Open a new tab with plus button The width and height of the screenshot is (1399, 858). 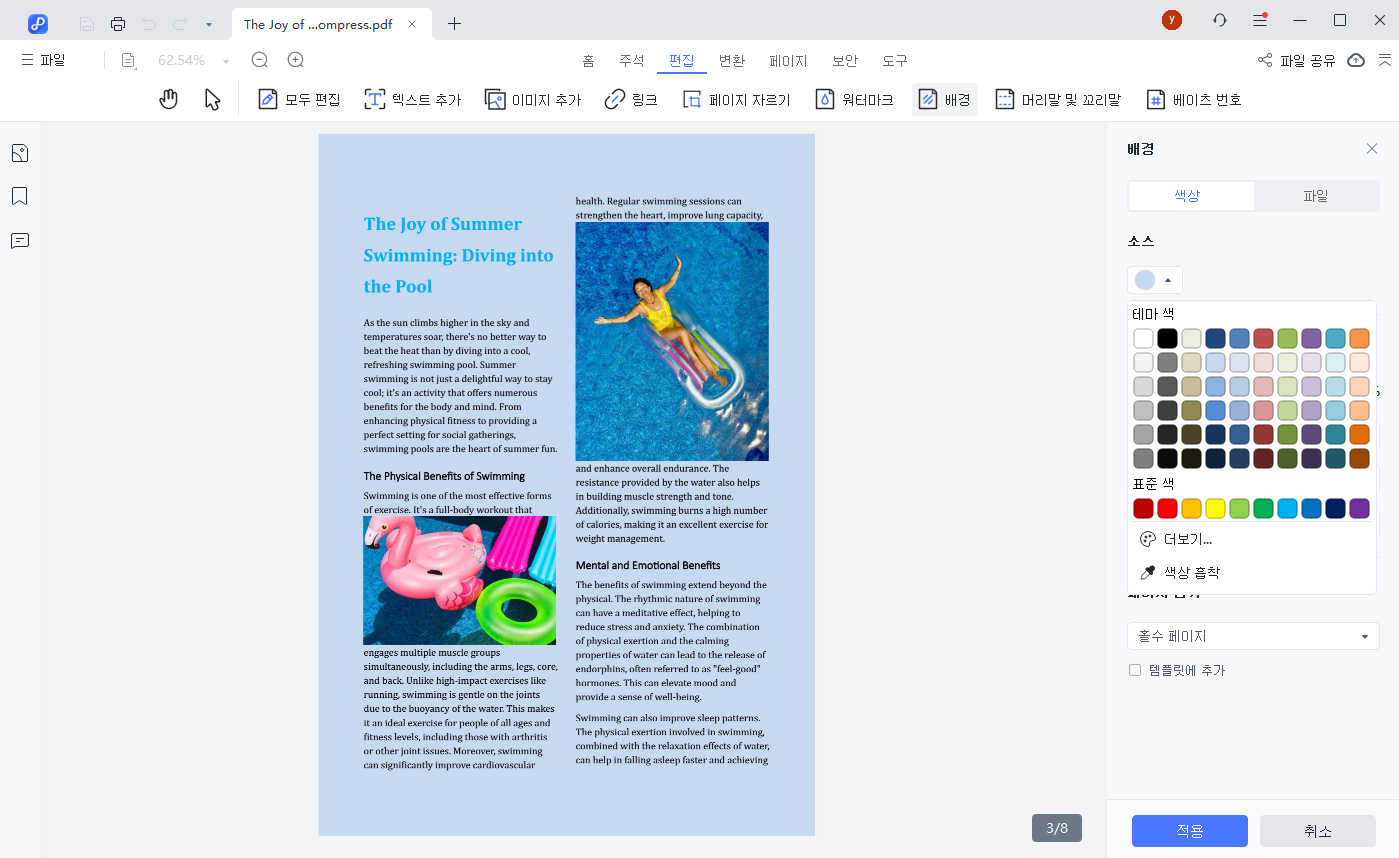tap(455, 23)
